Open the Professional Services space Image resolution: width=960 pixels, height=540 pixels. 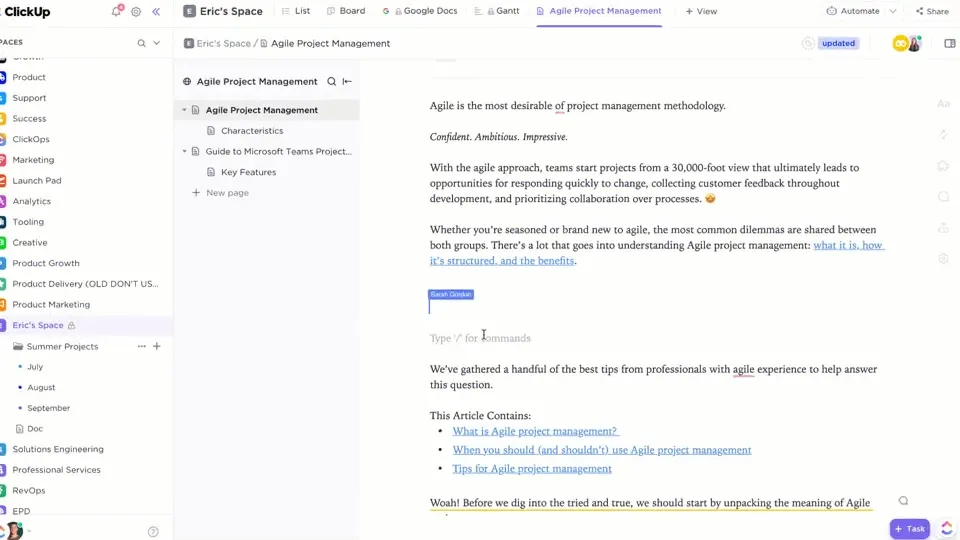pyautogui.click(x=56, y=470)
